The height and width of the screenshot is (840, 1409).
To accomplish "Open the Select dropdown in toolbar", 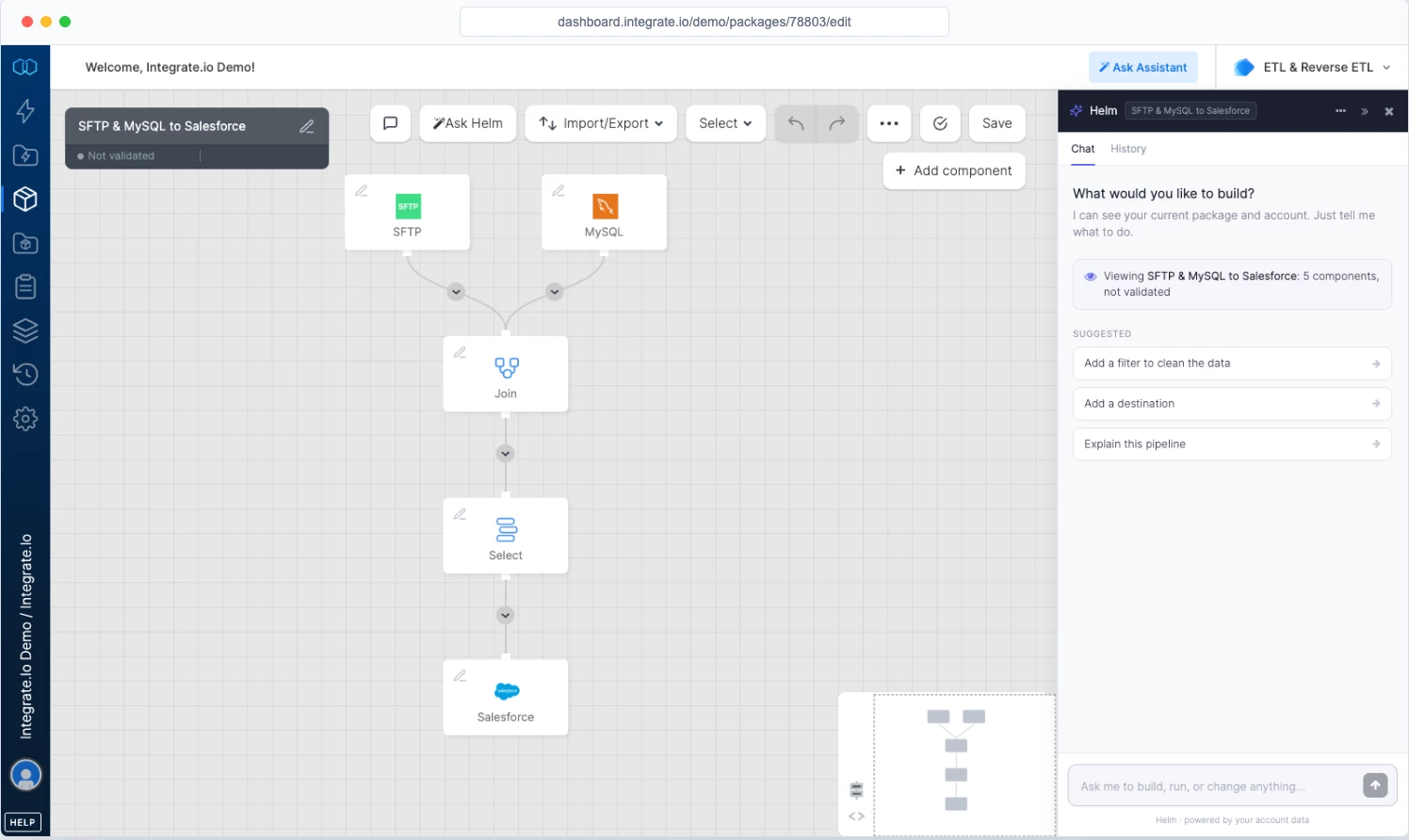I will [725, 123].
